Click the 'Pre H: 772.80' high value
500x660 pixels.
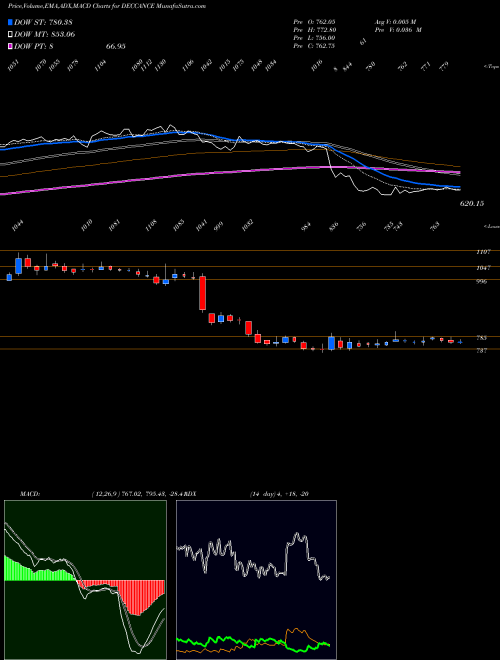314,30
